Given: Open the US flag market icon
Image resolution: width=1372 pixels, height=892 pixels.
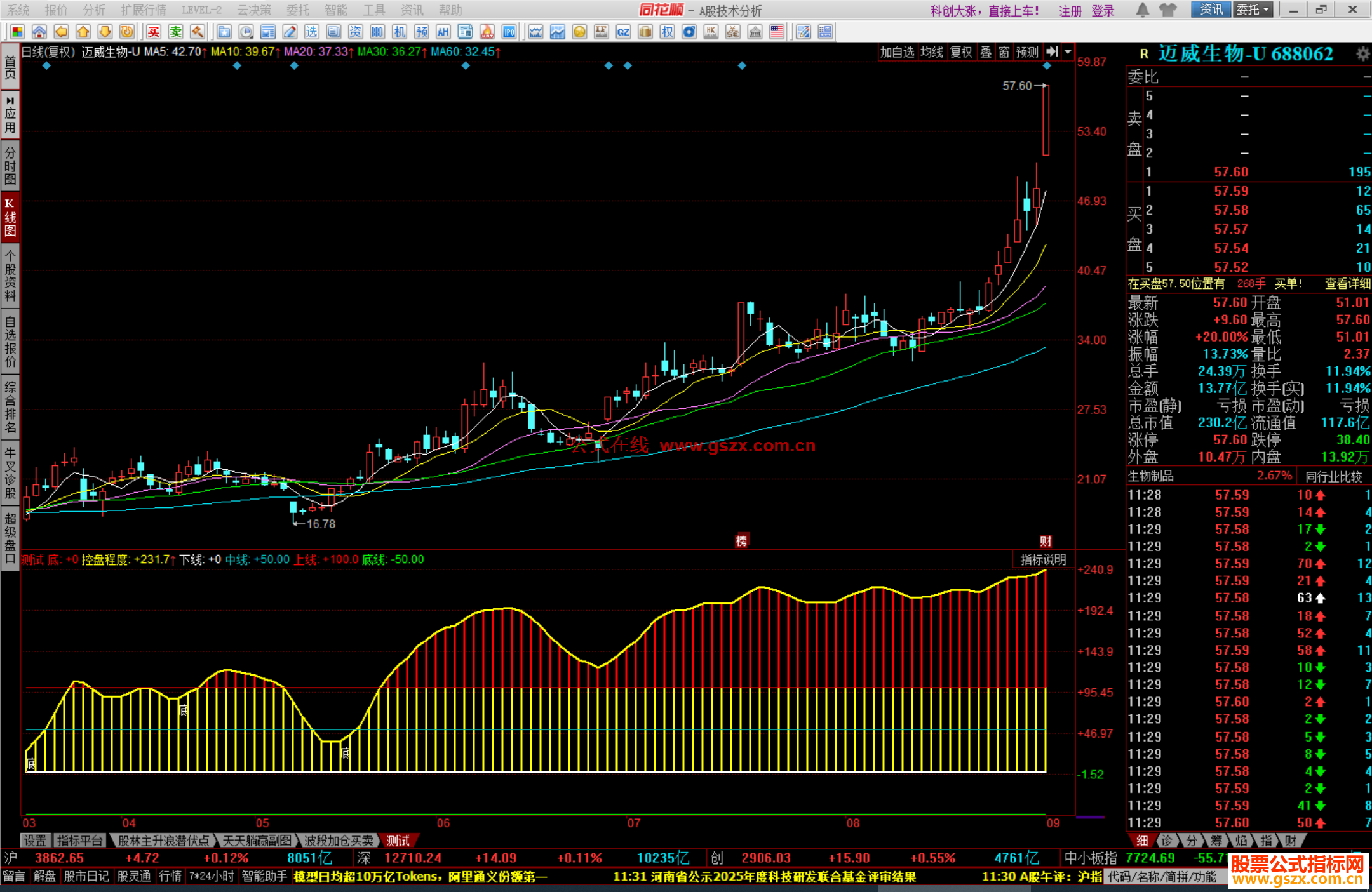Looking at the screenshot, I should (777, 32).
